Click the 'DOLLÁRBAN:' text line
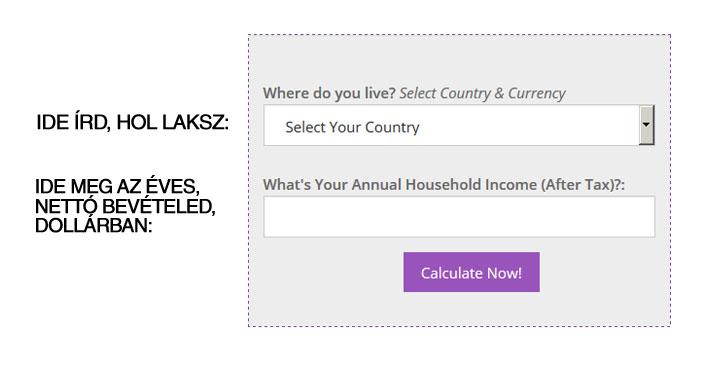Screen dimensions: 705x367 (94, 225)
